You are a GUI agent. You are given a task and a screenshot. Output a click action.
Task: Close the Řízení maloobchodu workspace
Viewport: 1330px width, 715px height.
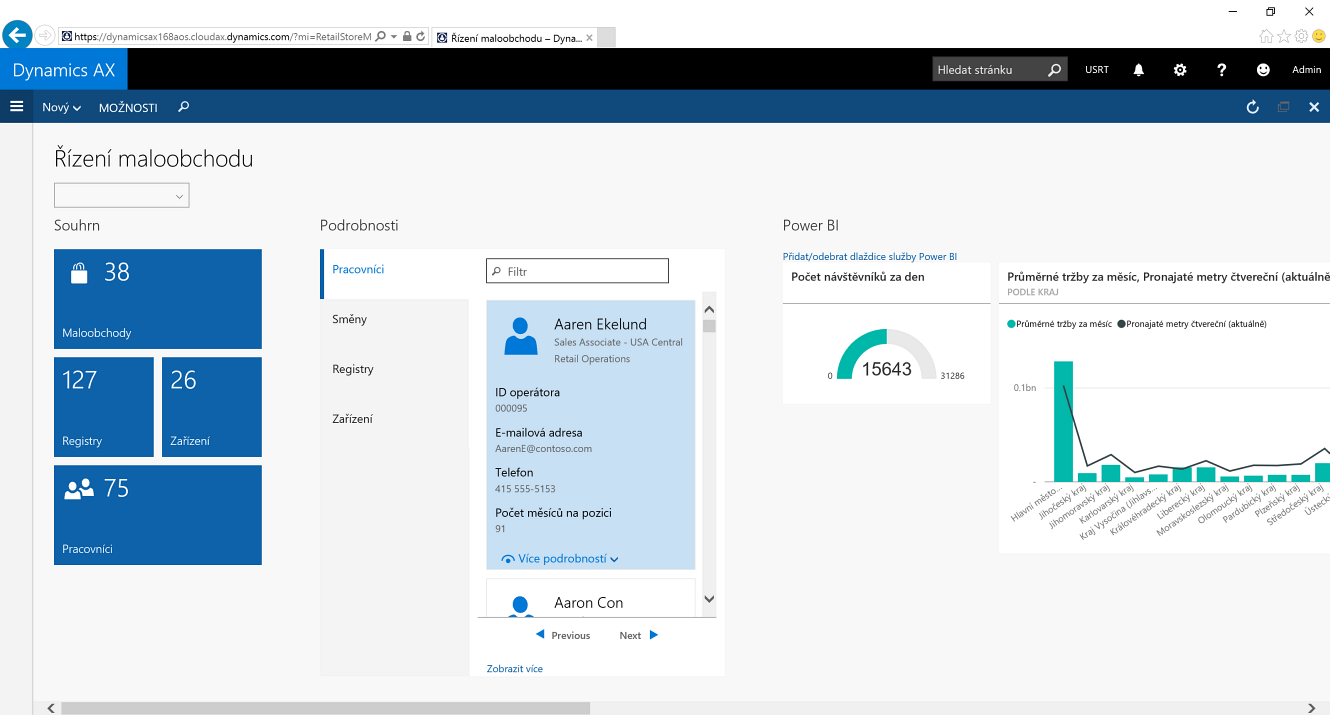1314,107
